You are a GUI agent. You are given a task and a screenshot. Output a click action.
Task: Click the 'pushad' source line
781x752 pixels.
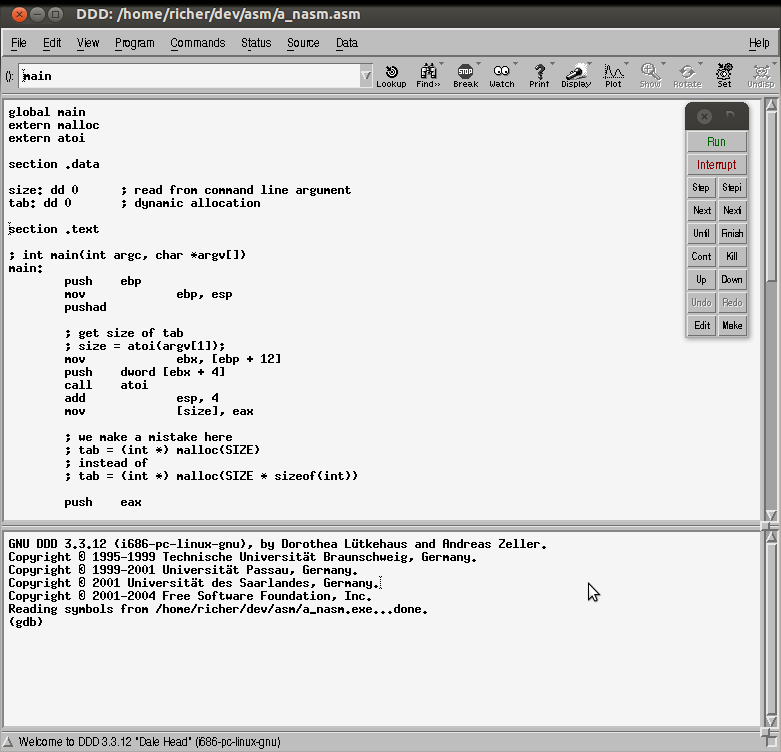85,307
